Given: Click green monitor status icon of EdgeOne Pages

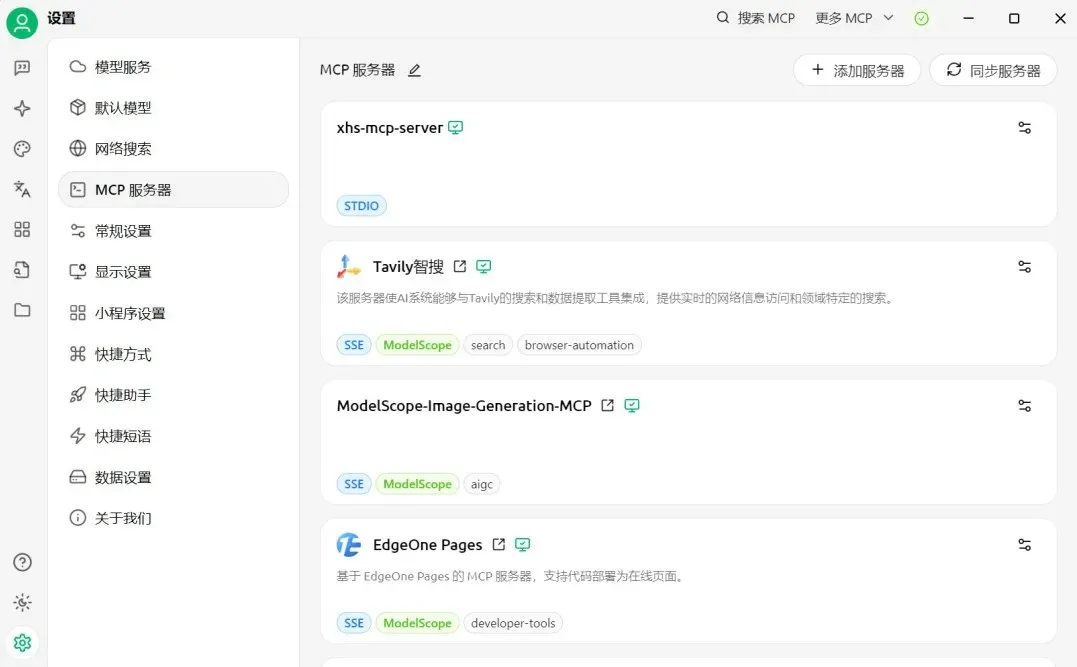Looking at the screenshot, I should pyautogui.click(x=523, y=545).
